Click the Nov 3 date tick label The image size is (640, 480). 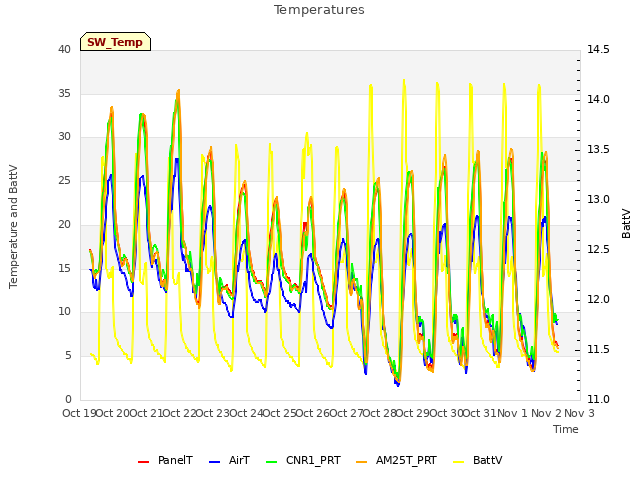(x=579, y=413)
